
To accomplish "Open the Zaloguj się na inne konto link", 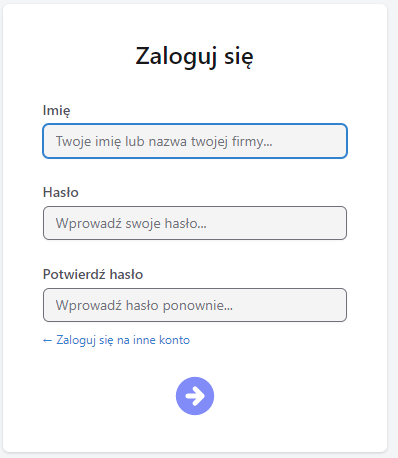I will (116, 340).
